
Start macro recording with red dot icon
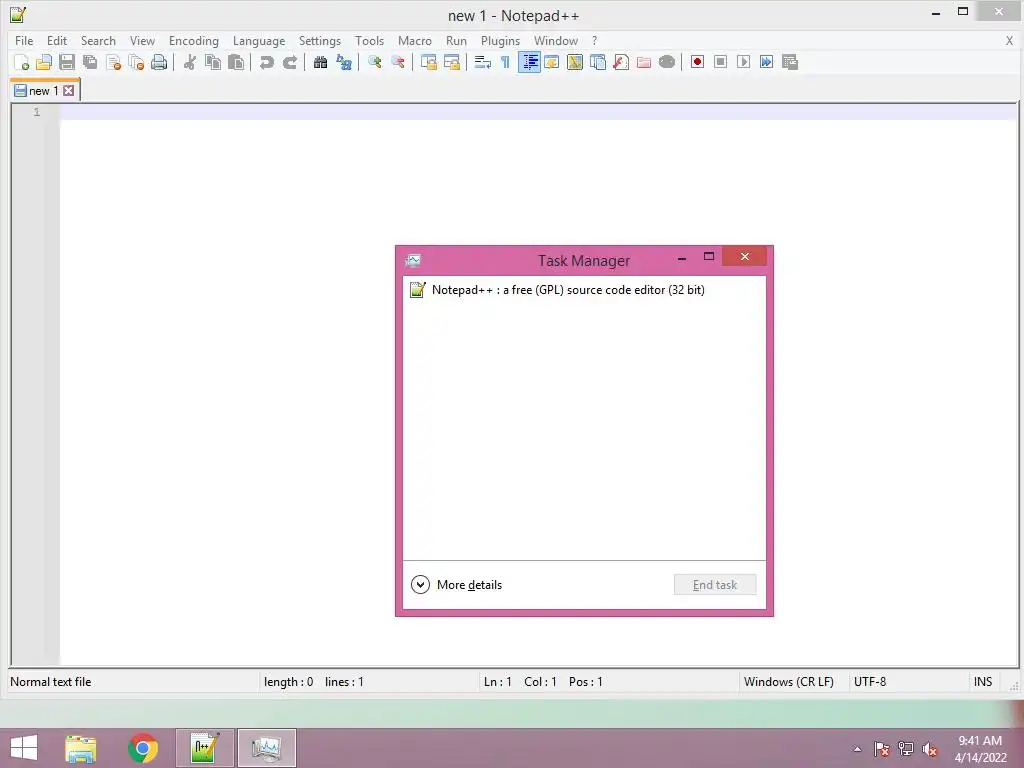click(697, 62)
